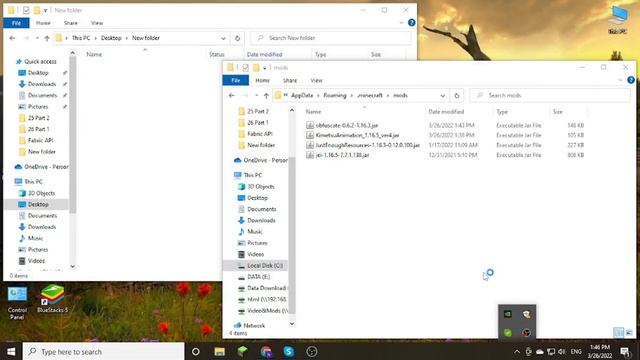Show hidden tray icons chevron
The image size is (640, 360).
(x=517, y=351)
